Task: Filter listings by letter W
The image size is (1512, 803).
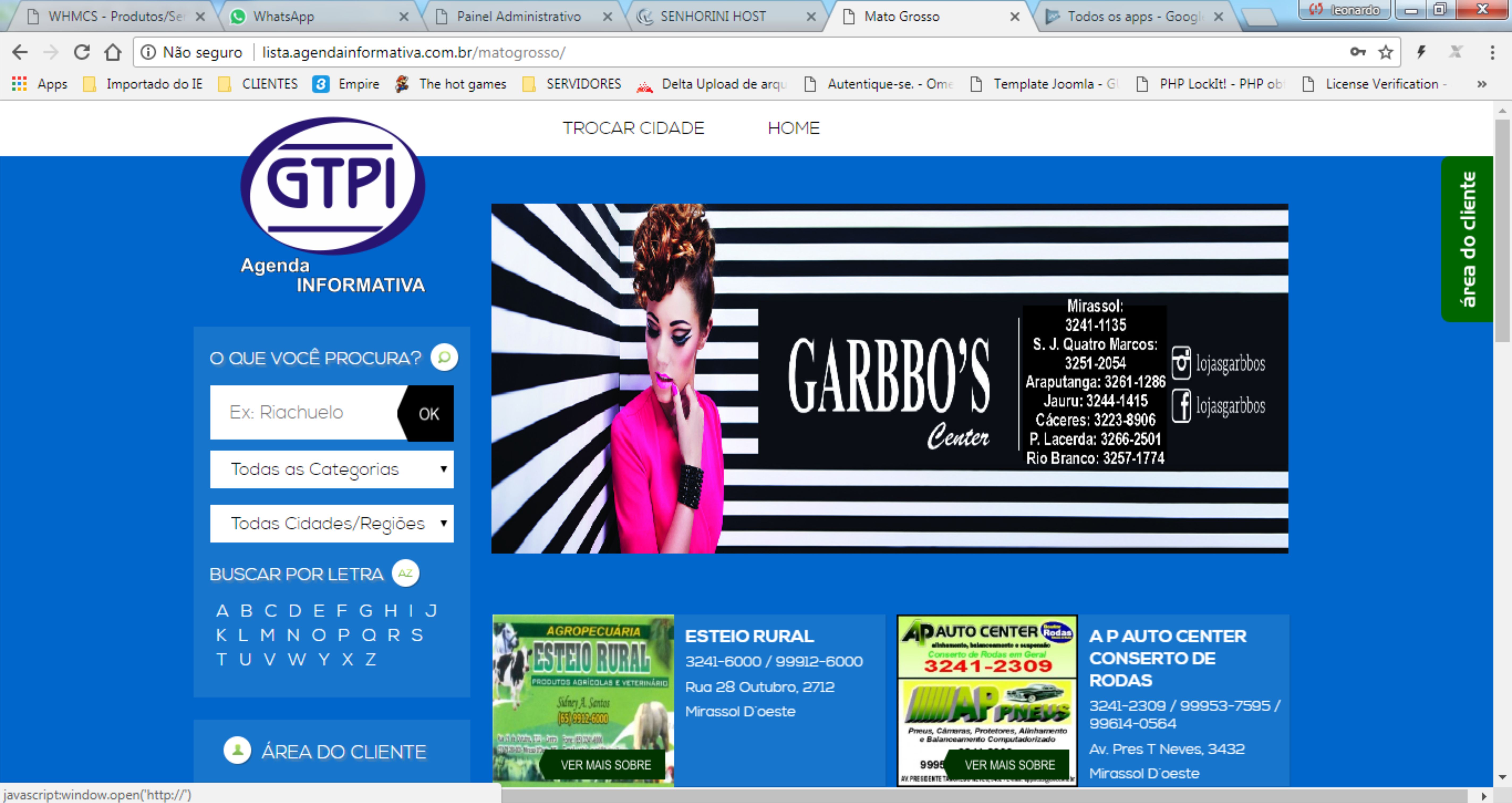Action: (296, 660)
